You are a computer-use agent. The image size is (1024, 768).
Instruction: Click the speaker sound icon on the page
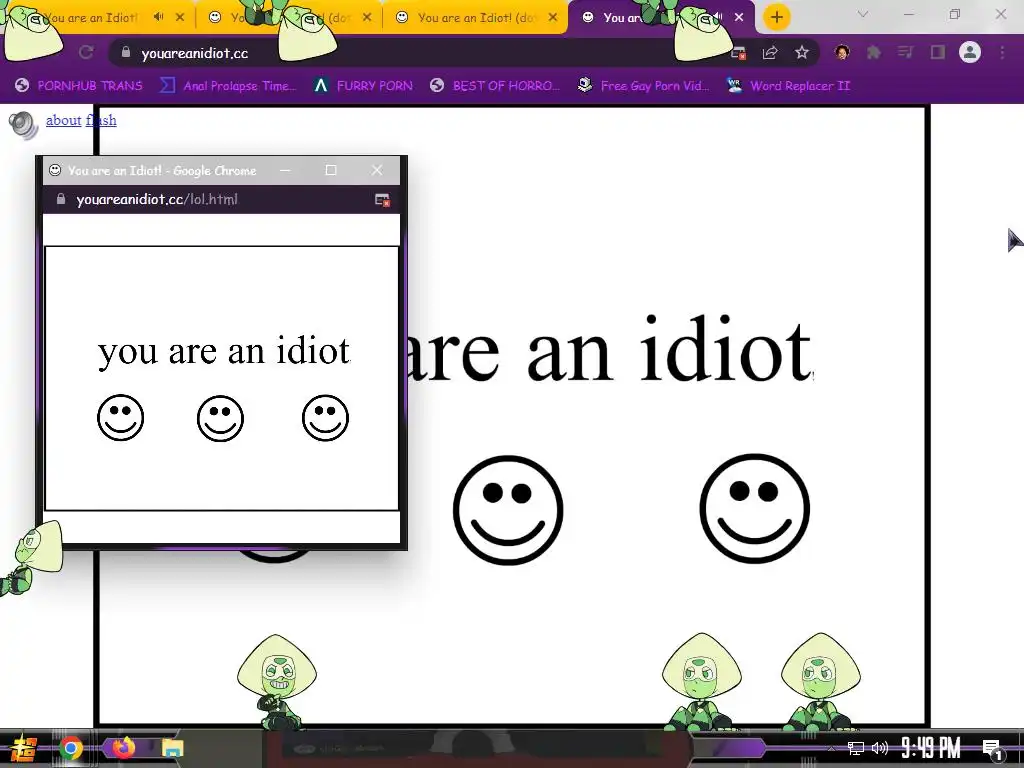pyautogui.click(x=24, y=125)
